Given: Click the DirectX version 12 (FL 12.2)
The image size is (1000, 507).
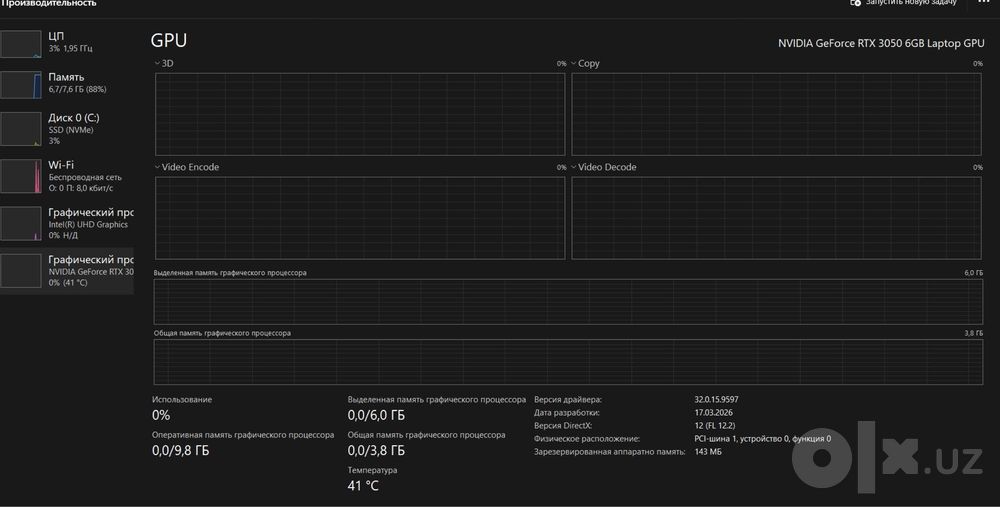Looking at the screenshot, I should pos(715,425).
